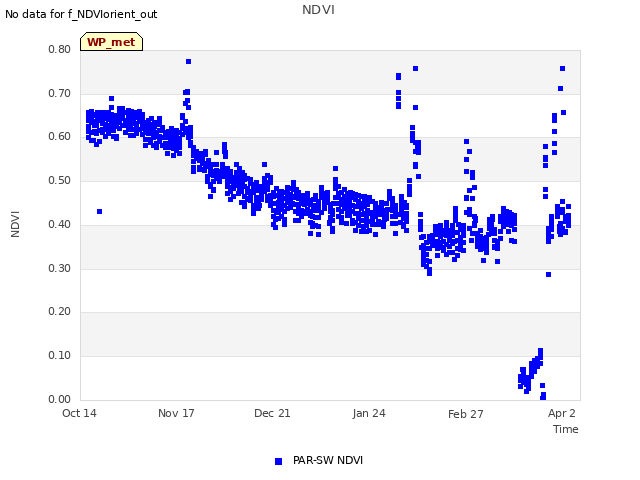The image size is (640, 480).
Task: Click the 0.80 y-axis tick label
Action: [x=60, y=49]
